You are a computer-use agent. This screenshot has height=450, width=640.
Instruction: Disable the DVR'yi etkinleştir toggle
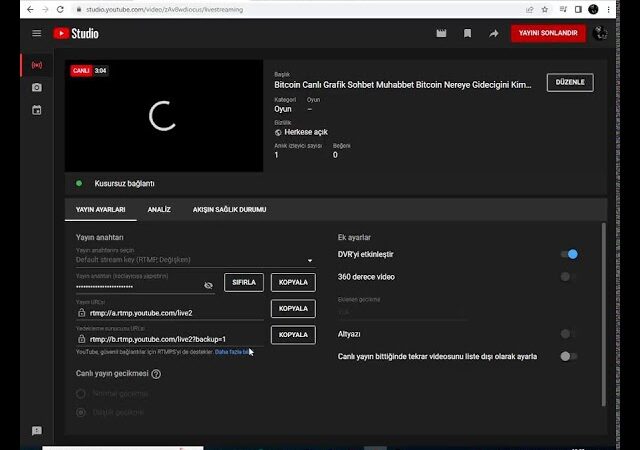(x=569, y=255)
